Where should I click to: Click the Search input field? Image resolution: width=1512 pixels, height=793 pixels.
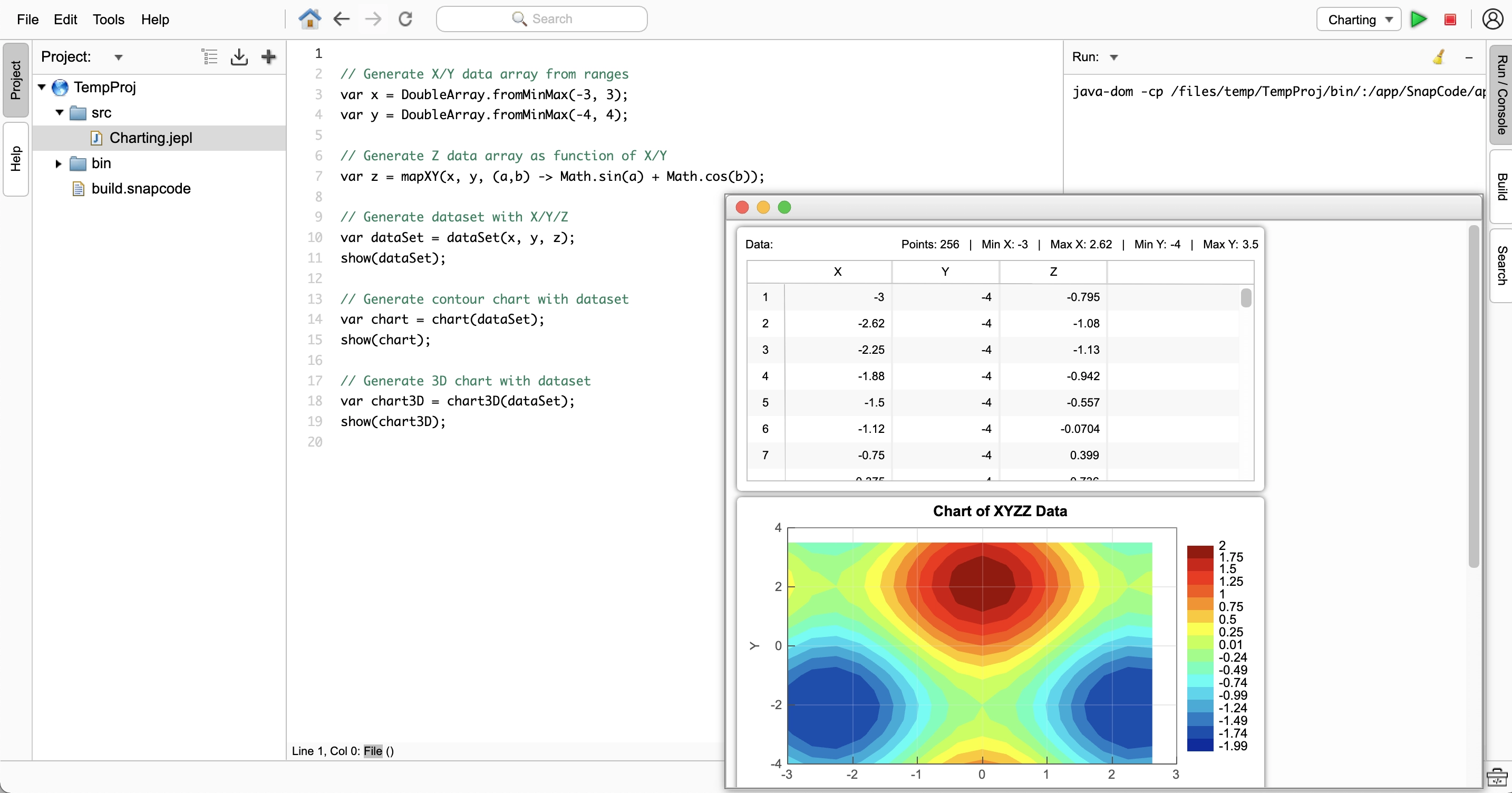point(541,19)
